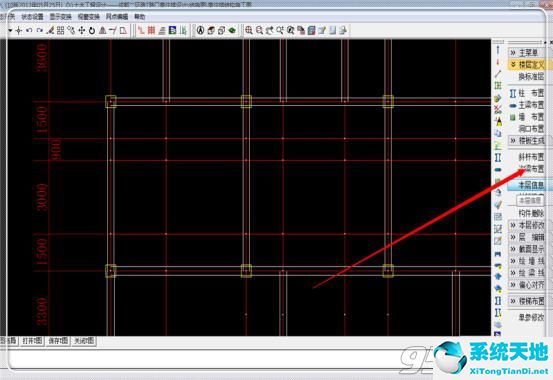Click the four-arrow move toolbar icon
This screenshot has width=553, height=380.
click(81, 31)
